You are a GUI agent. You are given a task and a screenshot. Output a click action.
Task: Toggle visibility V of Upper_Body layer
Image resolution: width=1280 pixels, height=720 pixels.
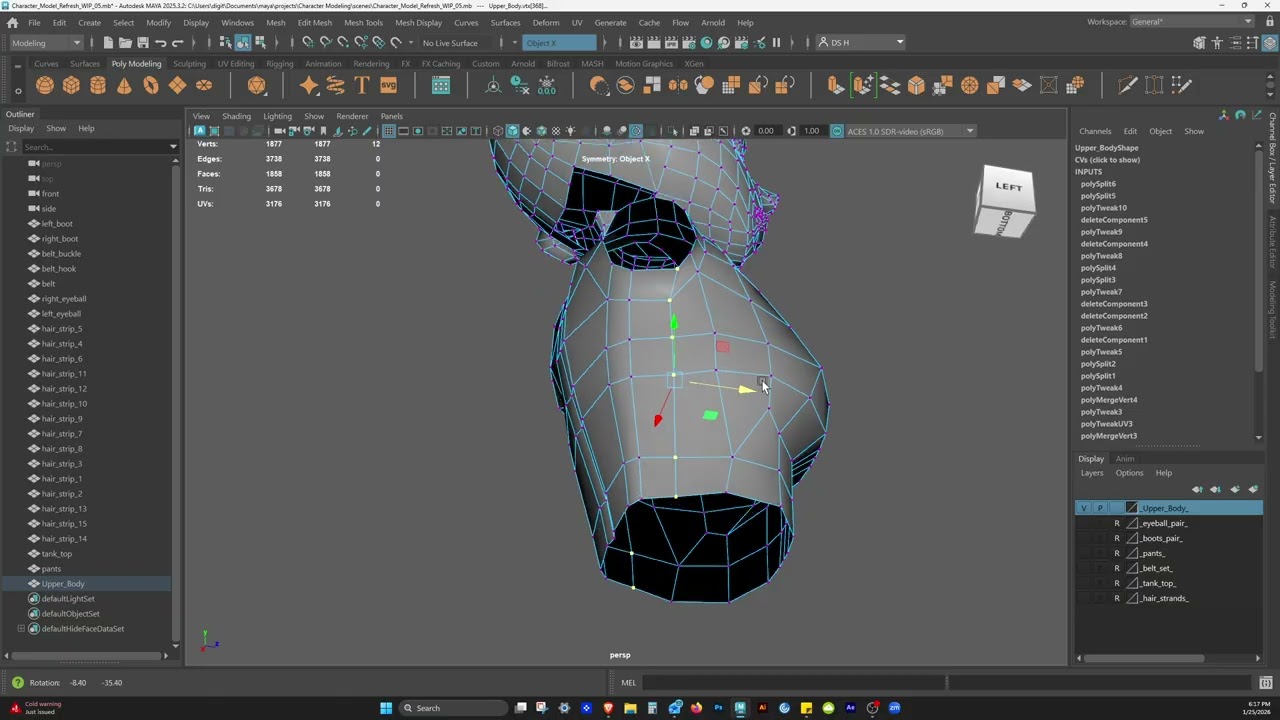[x=1083, y=508]
